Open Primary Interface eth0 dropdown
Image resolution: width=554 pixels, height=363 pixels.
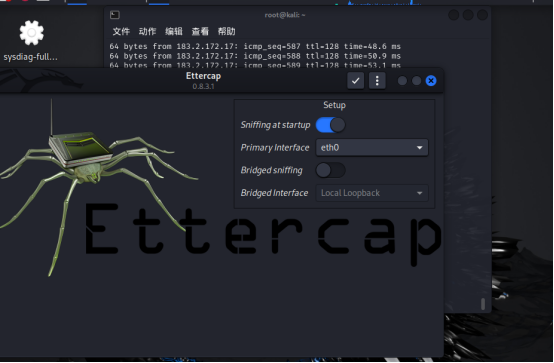point(372,147)
